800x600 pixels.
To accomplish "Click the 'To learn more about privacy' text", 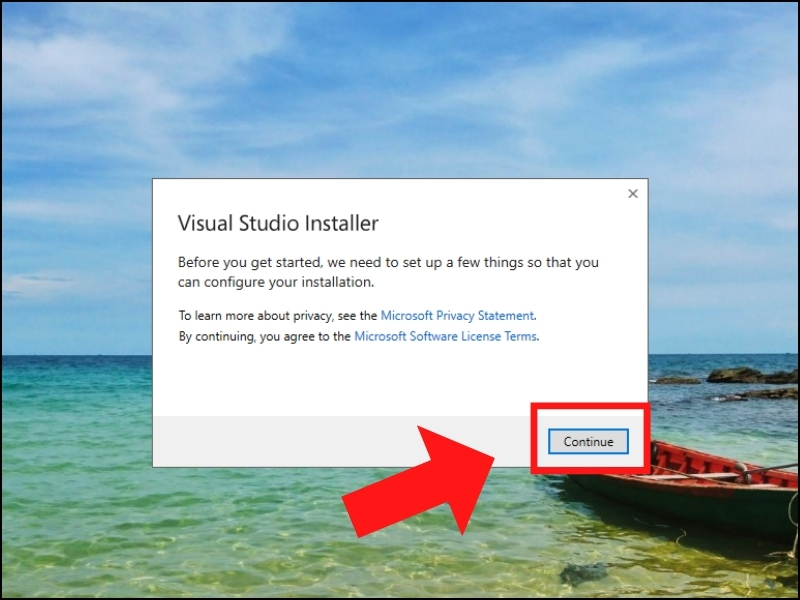I will (278, 316).
